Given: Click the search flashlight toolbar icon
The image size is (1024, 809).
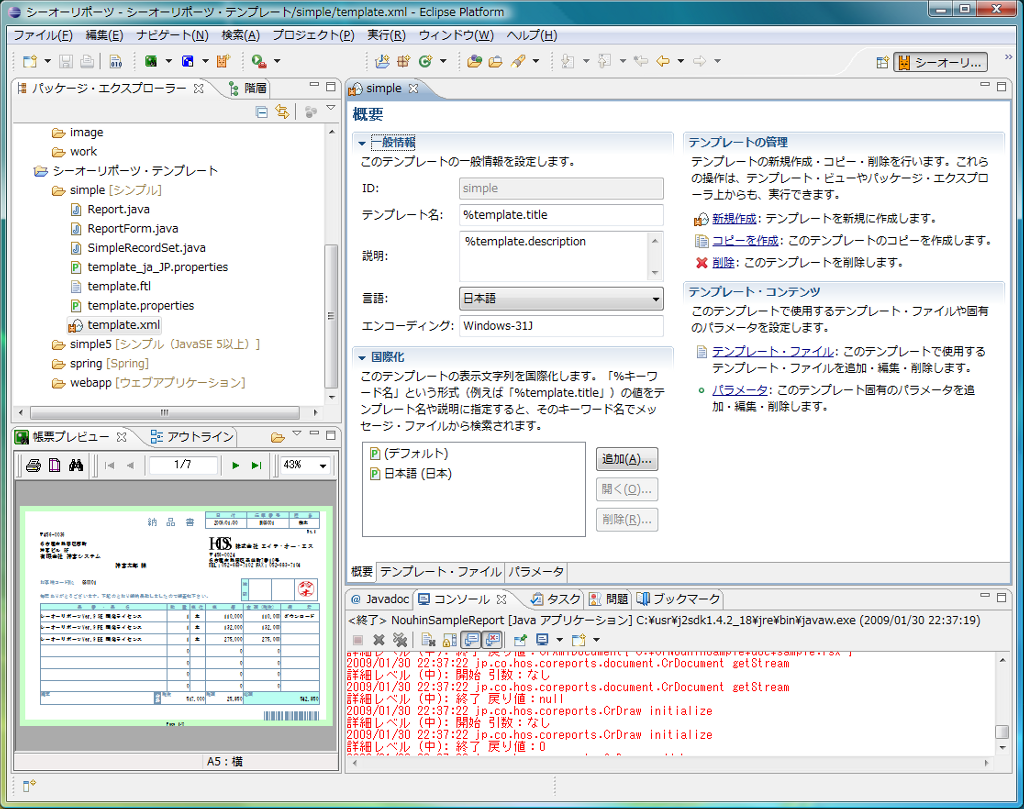Looking at the screenshot, I should pyautogui.click(x=518, y=61).
